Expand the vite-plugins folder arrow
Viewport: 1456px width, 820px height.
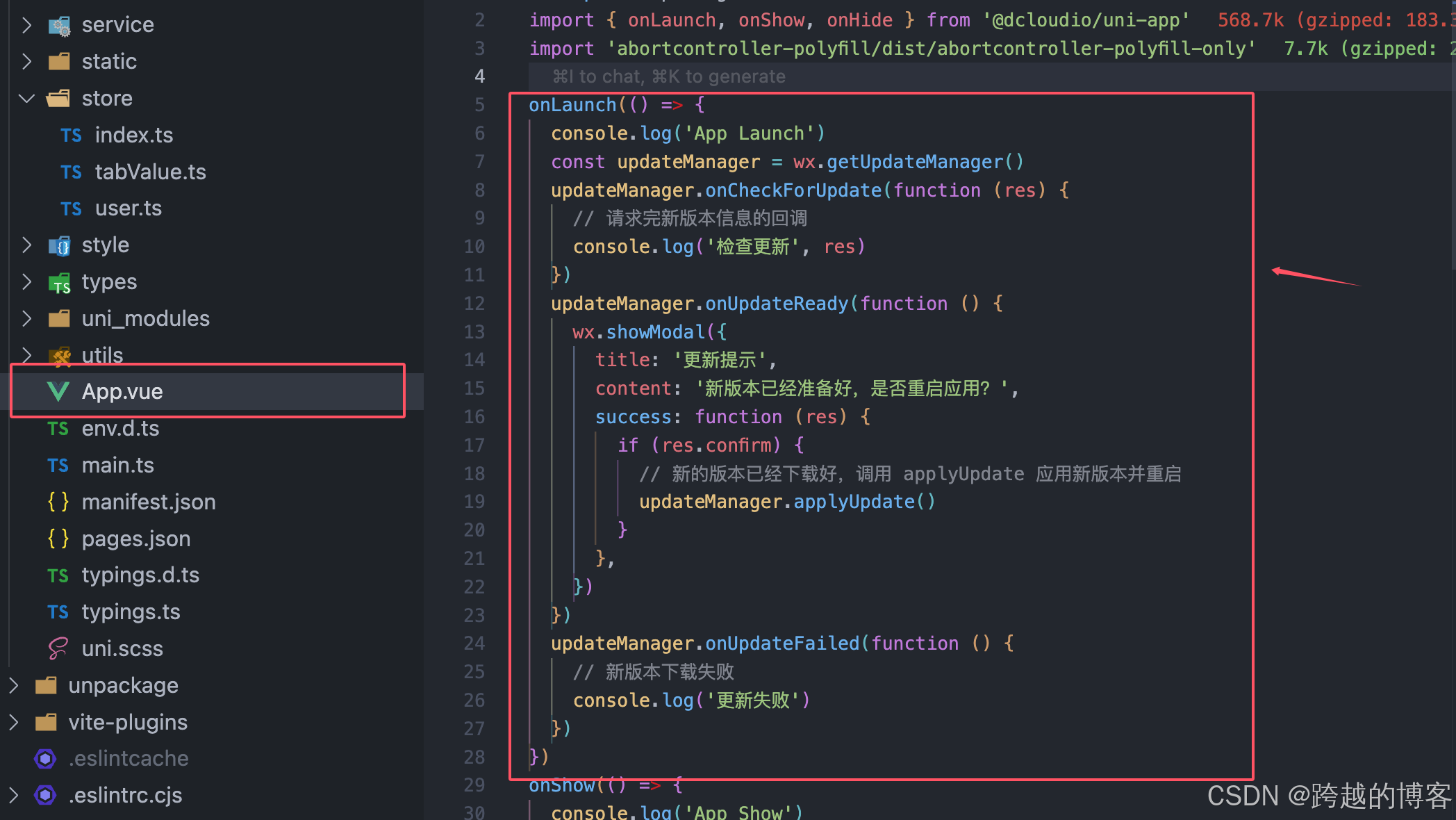tap(13, 723)
